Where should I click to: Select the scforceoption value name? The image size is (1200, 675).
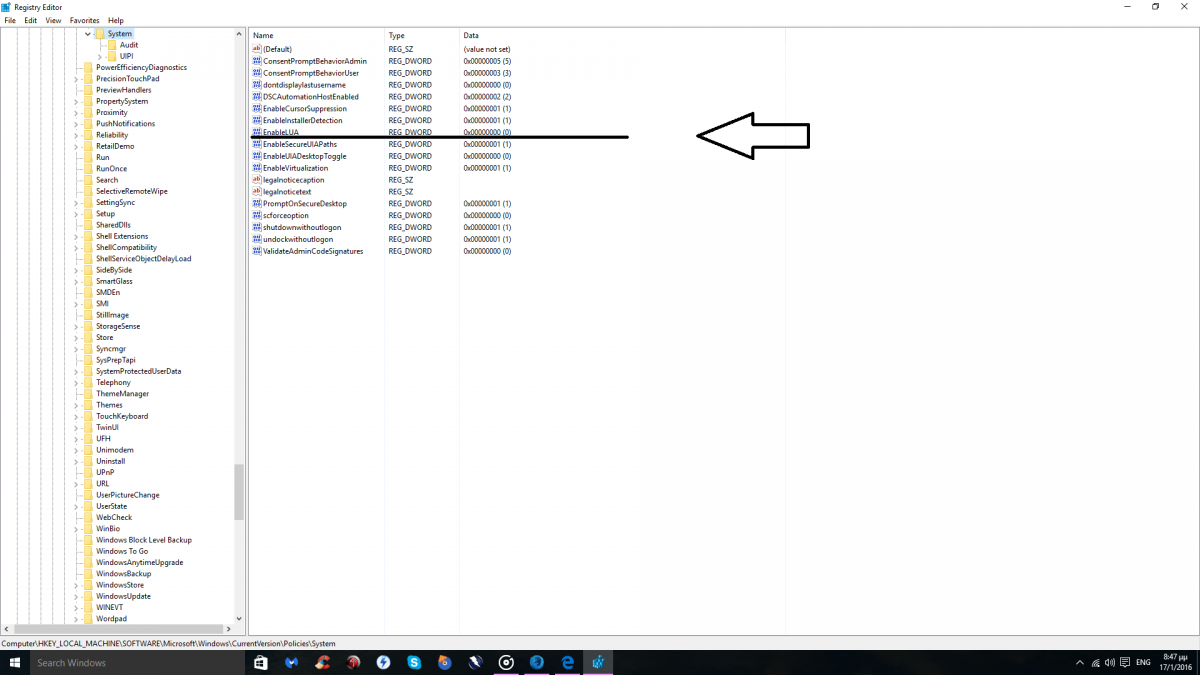[286, 216]
